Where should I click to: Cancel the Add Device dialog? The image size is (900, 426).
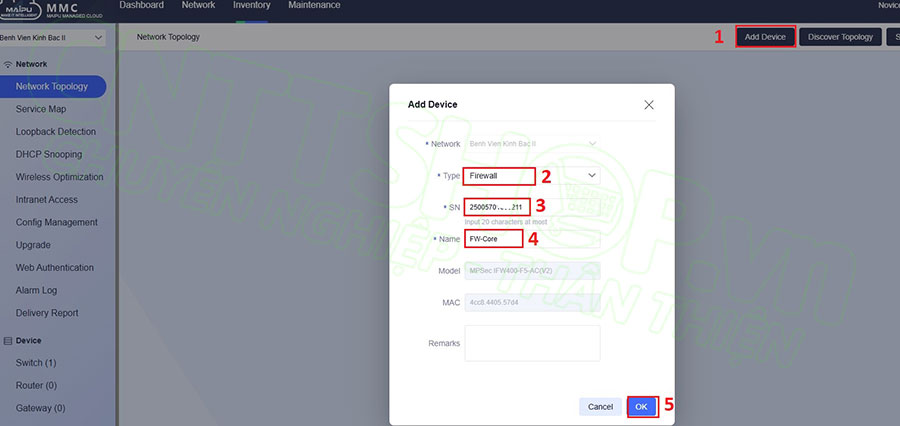tap(600, 406)
